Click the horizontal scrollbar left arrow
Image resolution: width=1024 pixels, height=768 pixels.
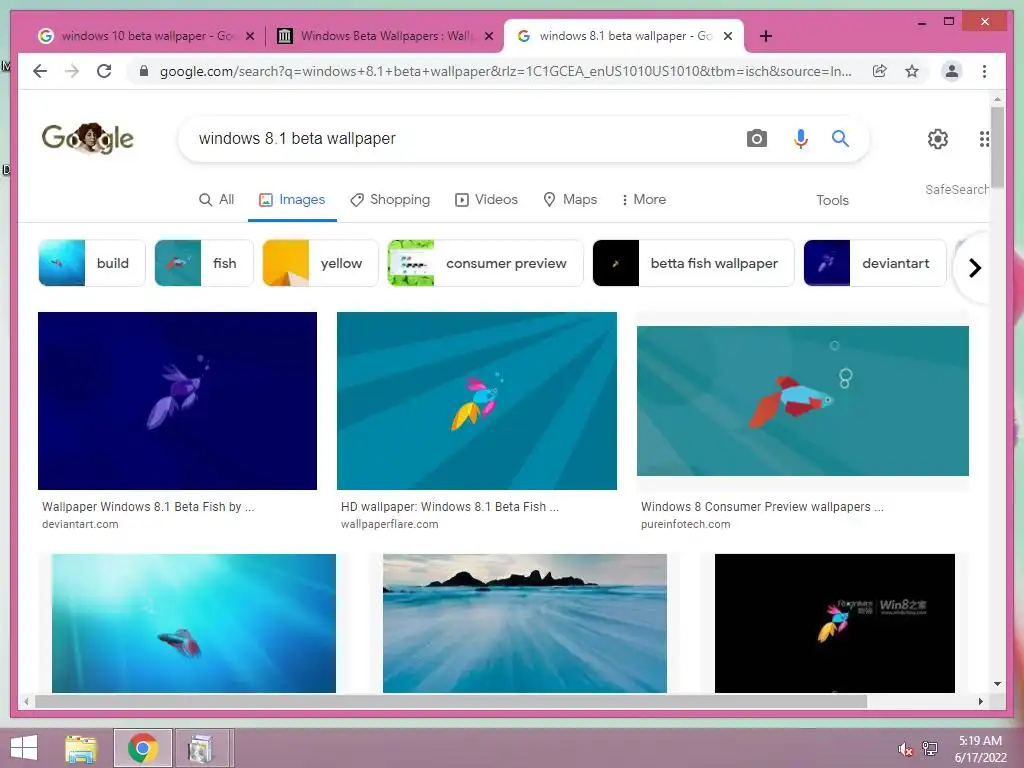26,701
